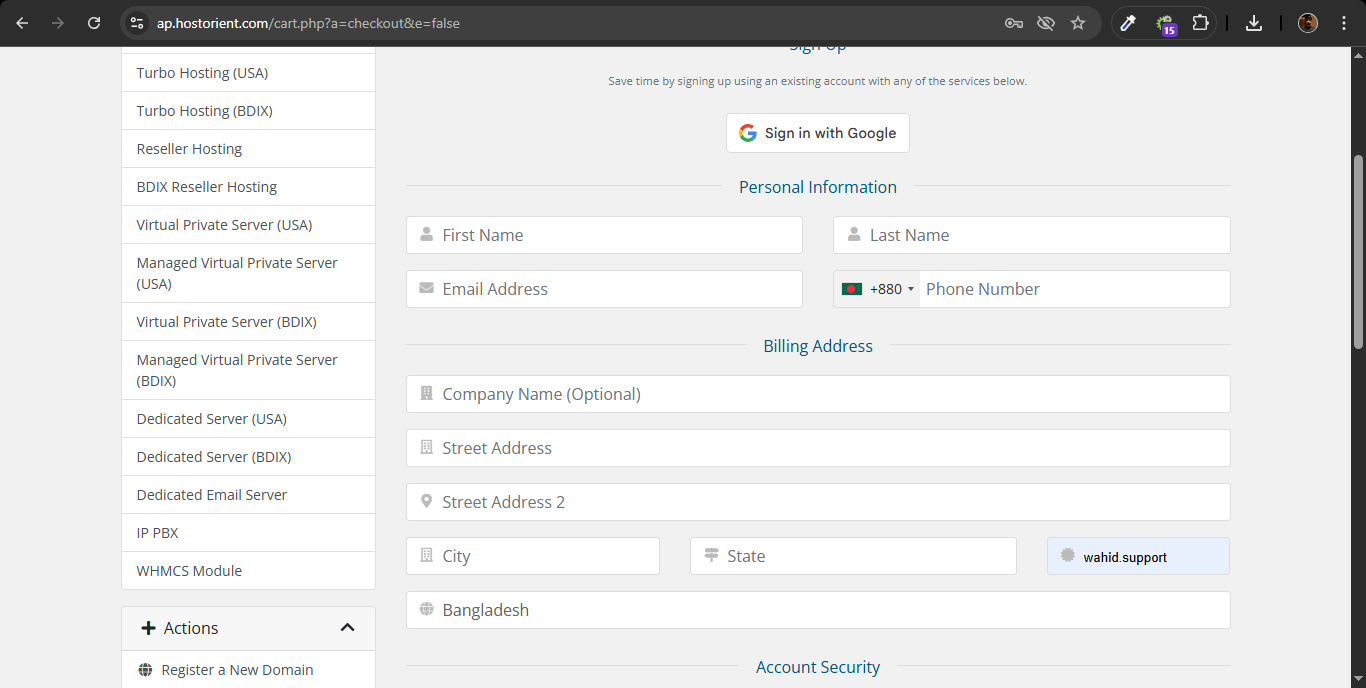The width and height of the screenshot is (1366, 688).
Task: Bookmark this page with the star icon
Action: [1078, 23]
